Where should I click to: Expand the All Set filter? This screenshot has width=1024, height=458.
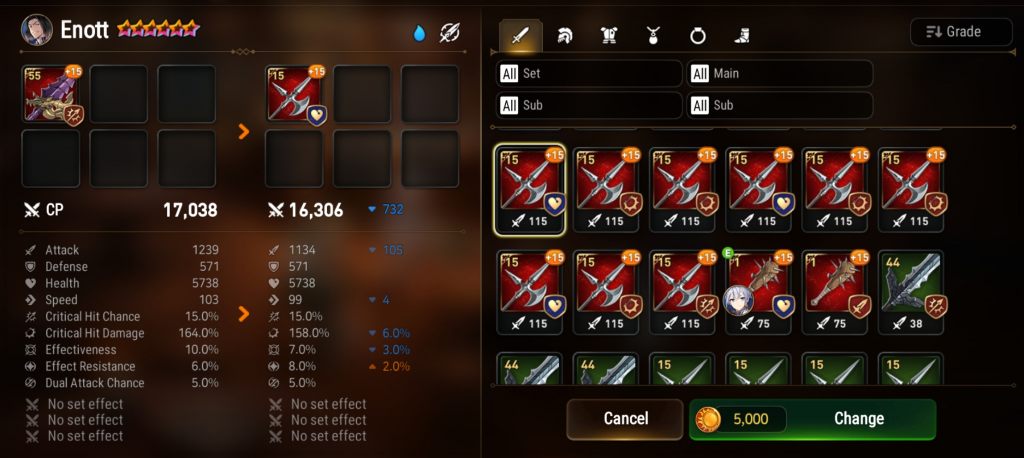click(x=589, y=73)
